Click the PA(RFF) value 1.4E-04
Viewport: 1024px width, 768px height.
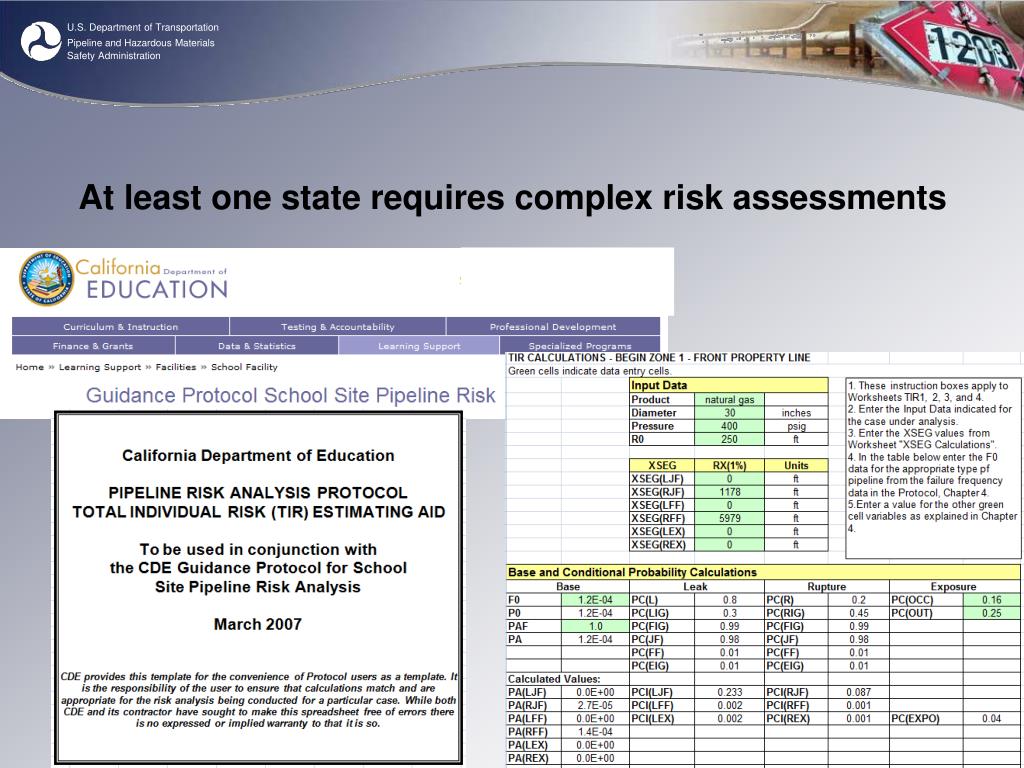pos(596,731)
